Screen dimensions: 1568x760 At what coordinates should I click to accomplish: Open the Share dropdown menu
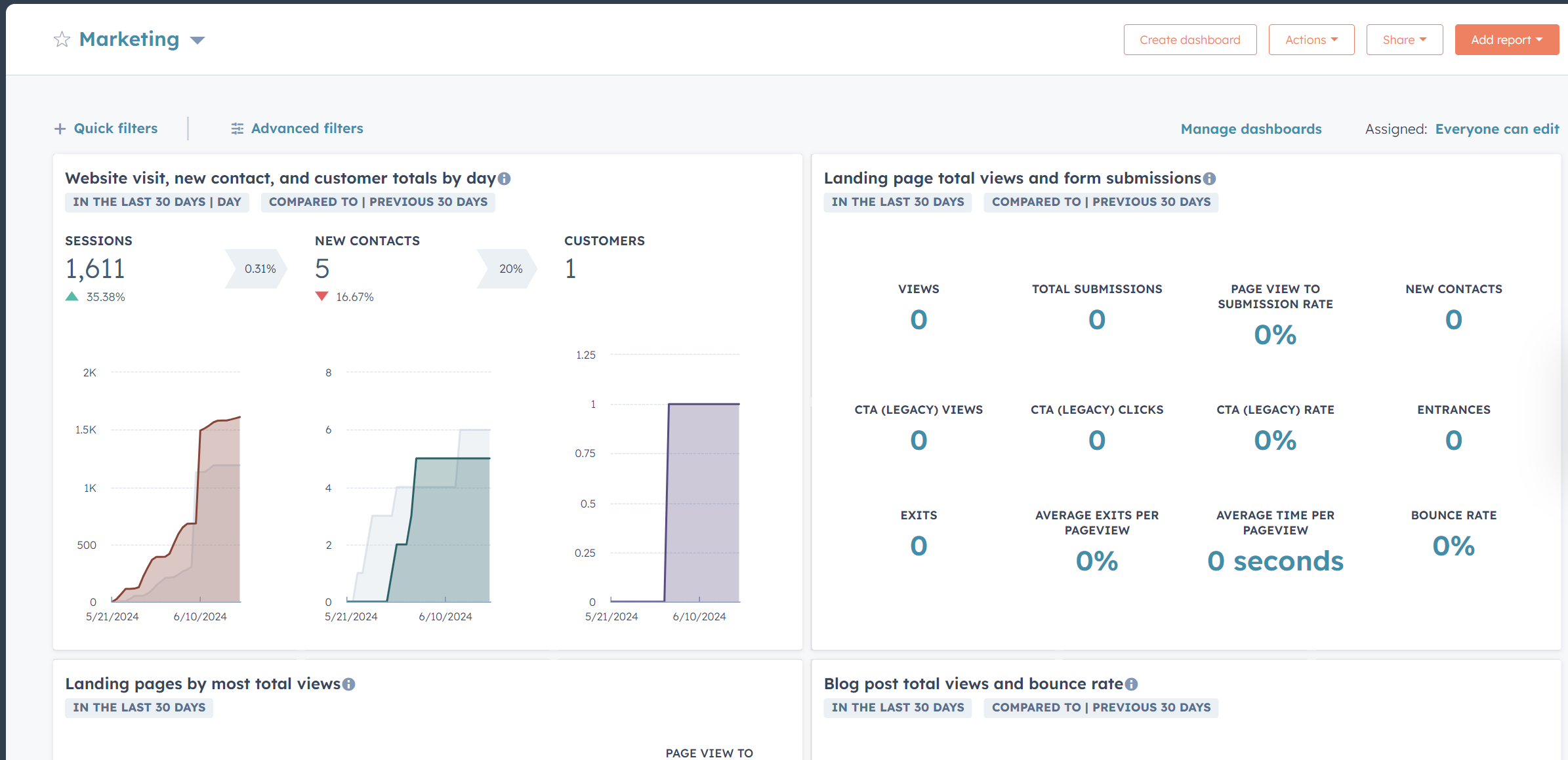pyautogui.click(x=1404, y=40)
